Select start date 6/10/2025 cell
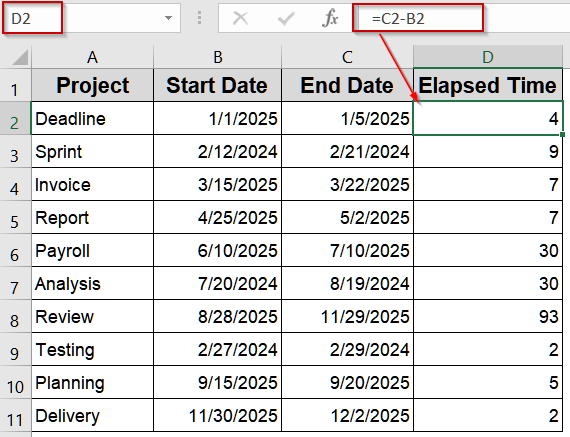This screenshot has height=437, width=570. point(217,250)
